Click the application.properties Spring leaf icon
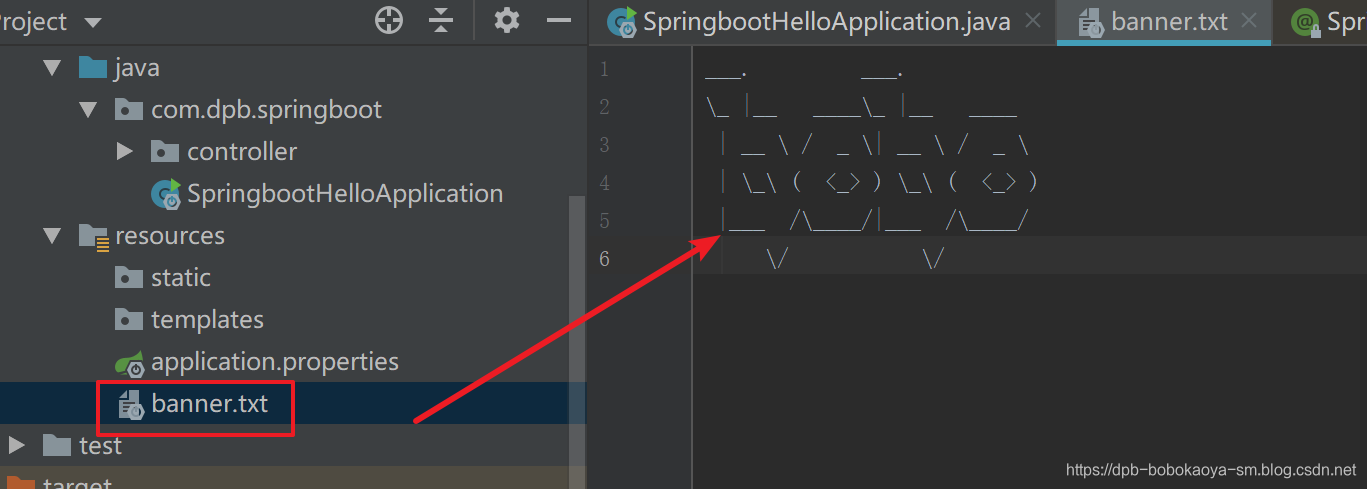1367x489 pixels. click(x=130, y=362)
